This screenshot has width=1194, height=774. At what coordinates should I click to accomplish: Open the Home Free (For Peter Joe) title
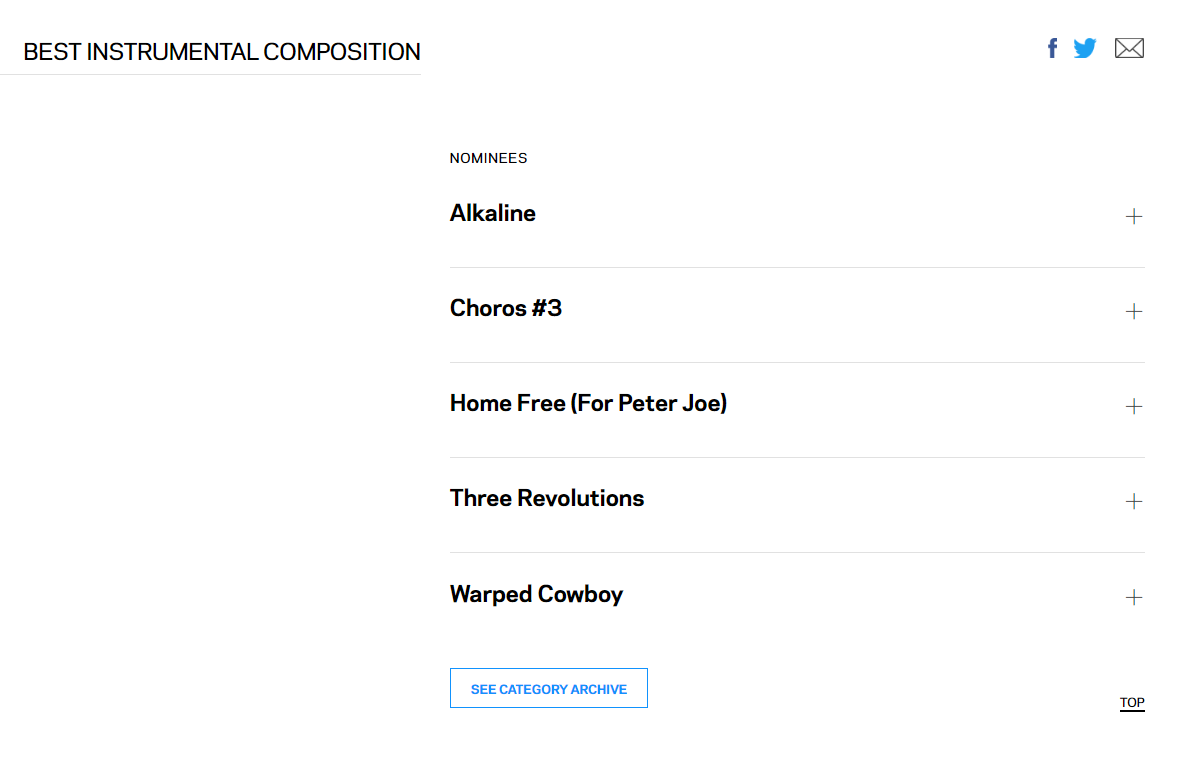pos(589,403)
